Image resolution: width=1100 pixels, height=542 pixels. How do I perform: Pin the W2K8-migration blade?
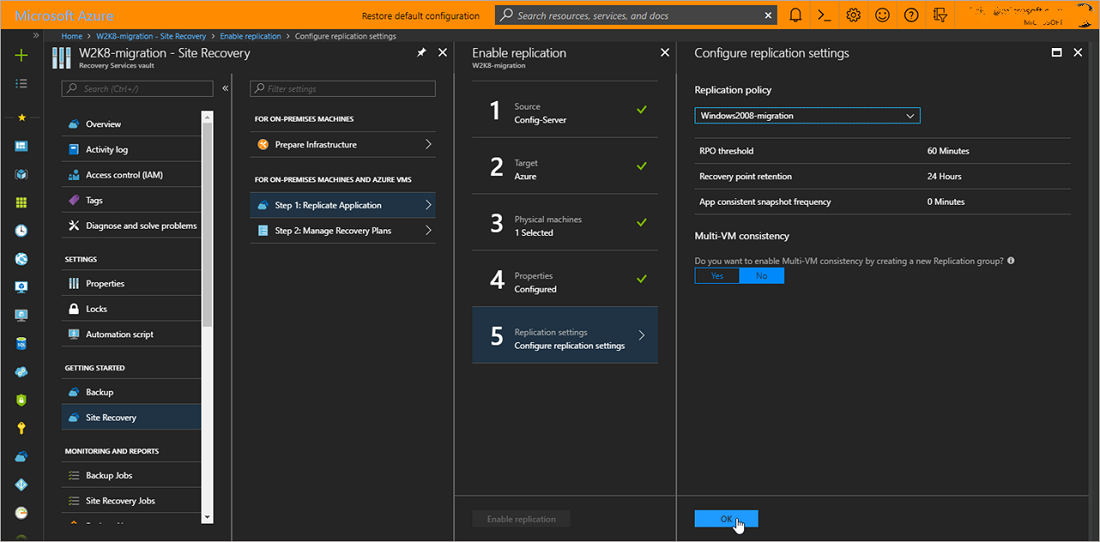coord(421,53)
